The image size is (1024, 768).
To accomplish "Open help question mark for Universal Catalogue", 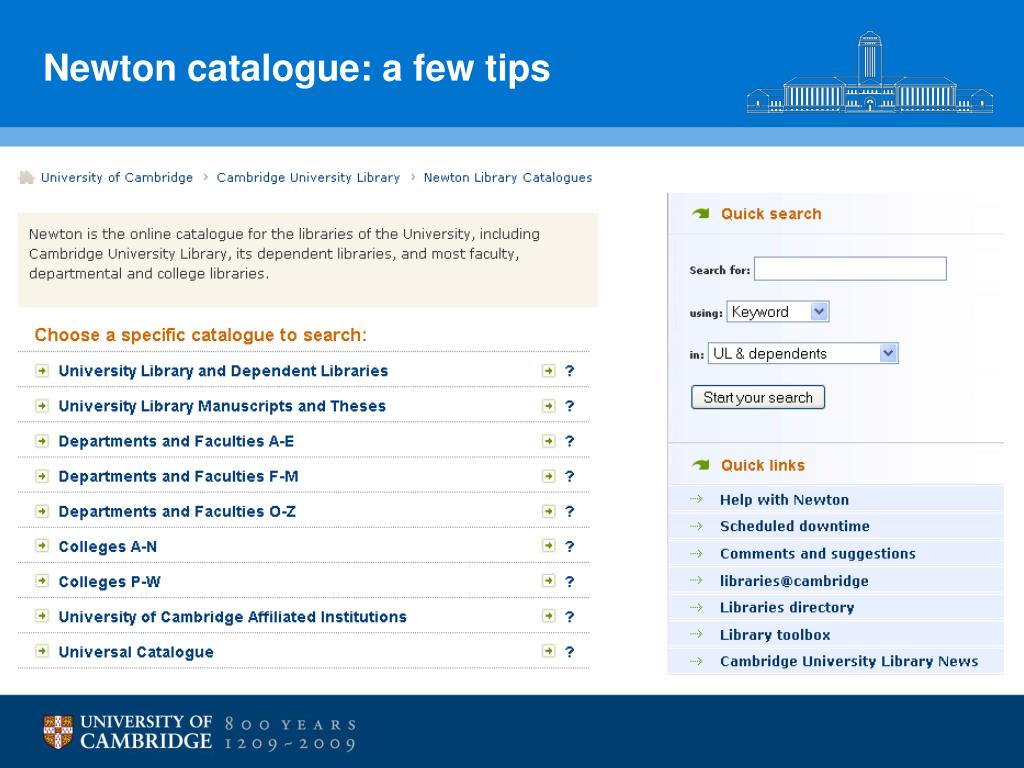I will point(569,652).
